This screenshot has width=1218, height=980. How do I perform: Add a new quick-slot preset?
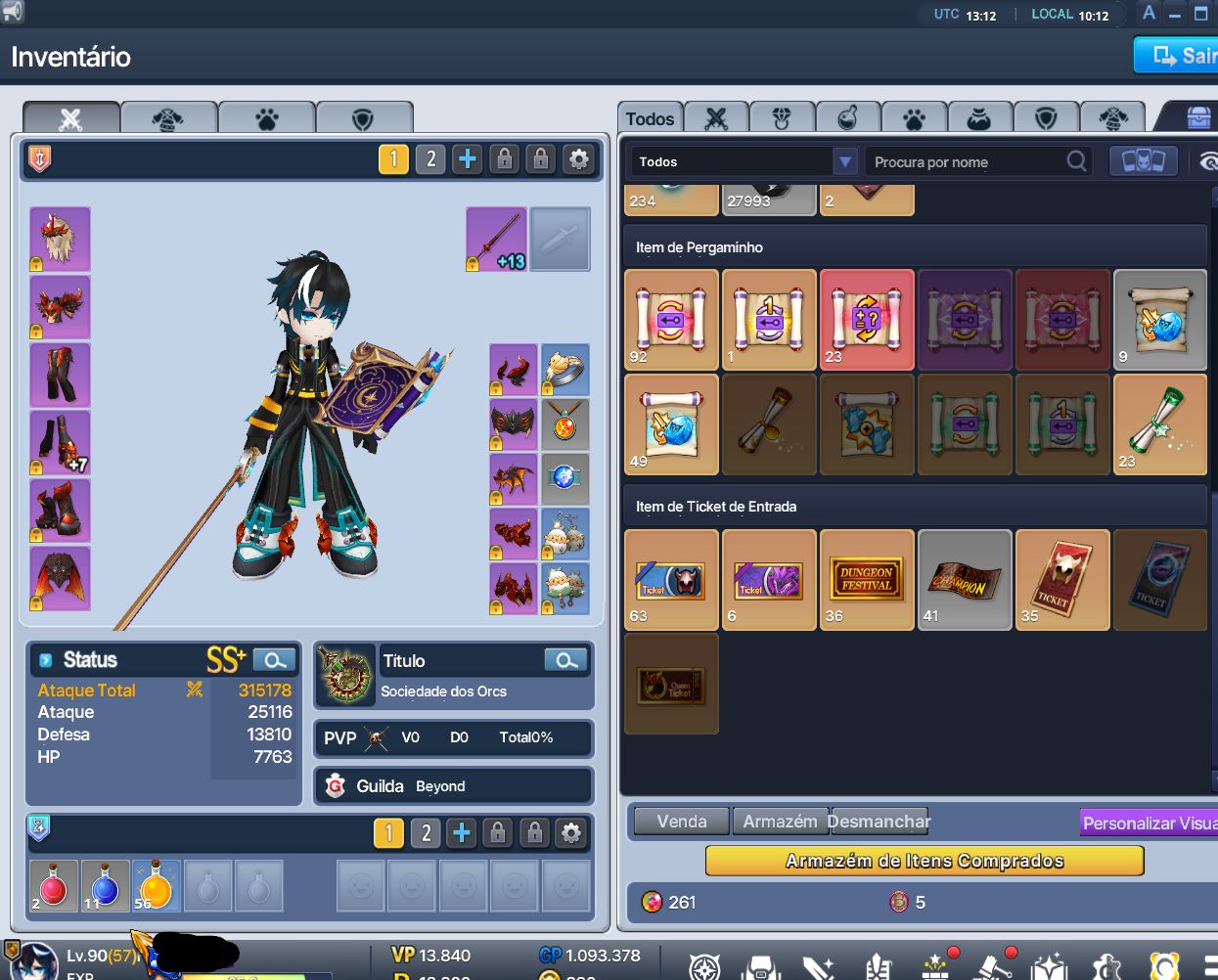[x=462, y=833]
